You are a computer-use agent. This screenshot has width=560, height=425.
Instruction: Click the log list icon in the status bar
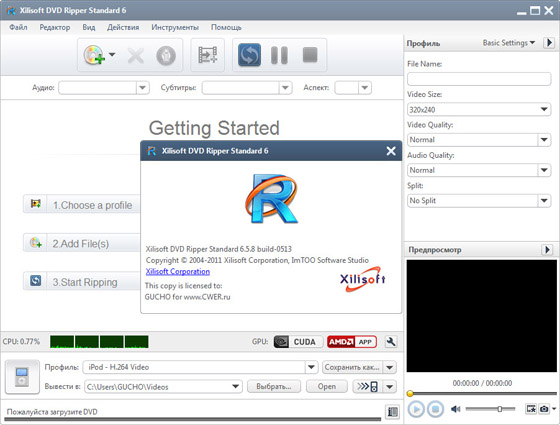click(392, 412)
